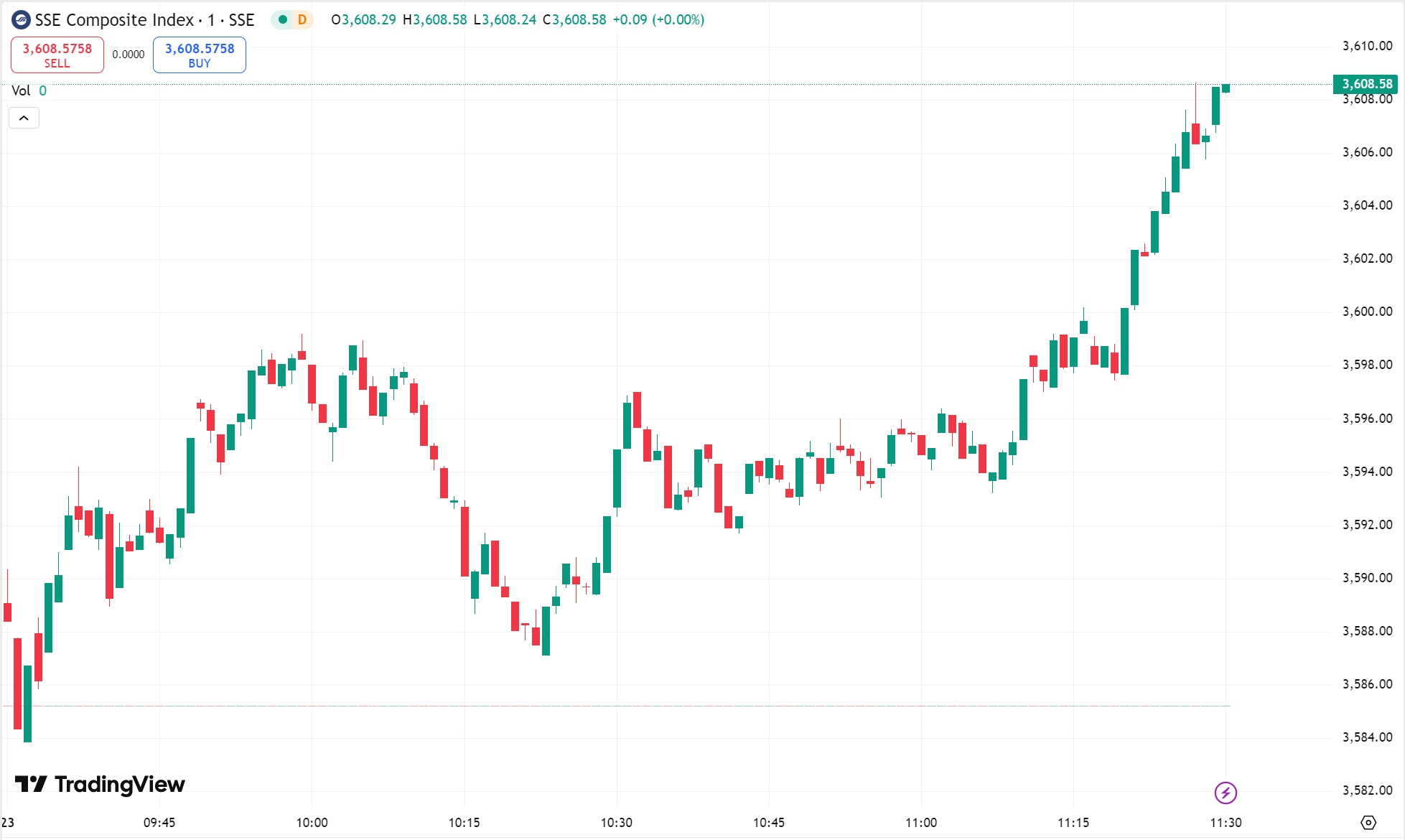This screenshot has width=1405, height=840.
Task: Click the current price label 3,608.58
Action: tap(1366, 84)
